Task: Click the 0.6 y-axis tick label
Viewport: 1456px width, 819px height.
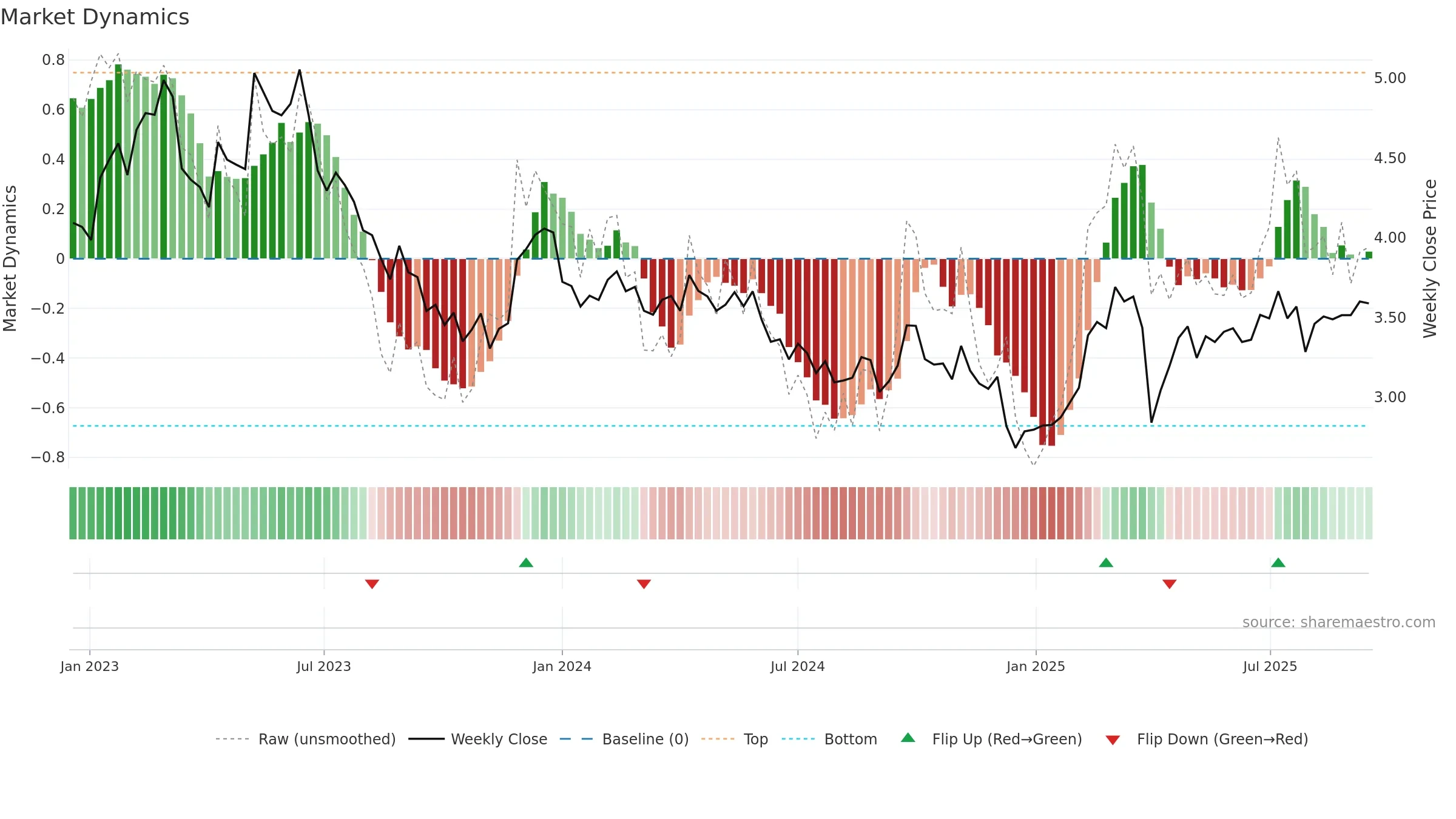Action: tap(53, 110)
